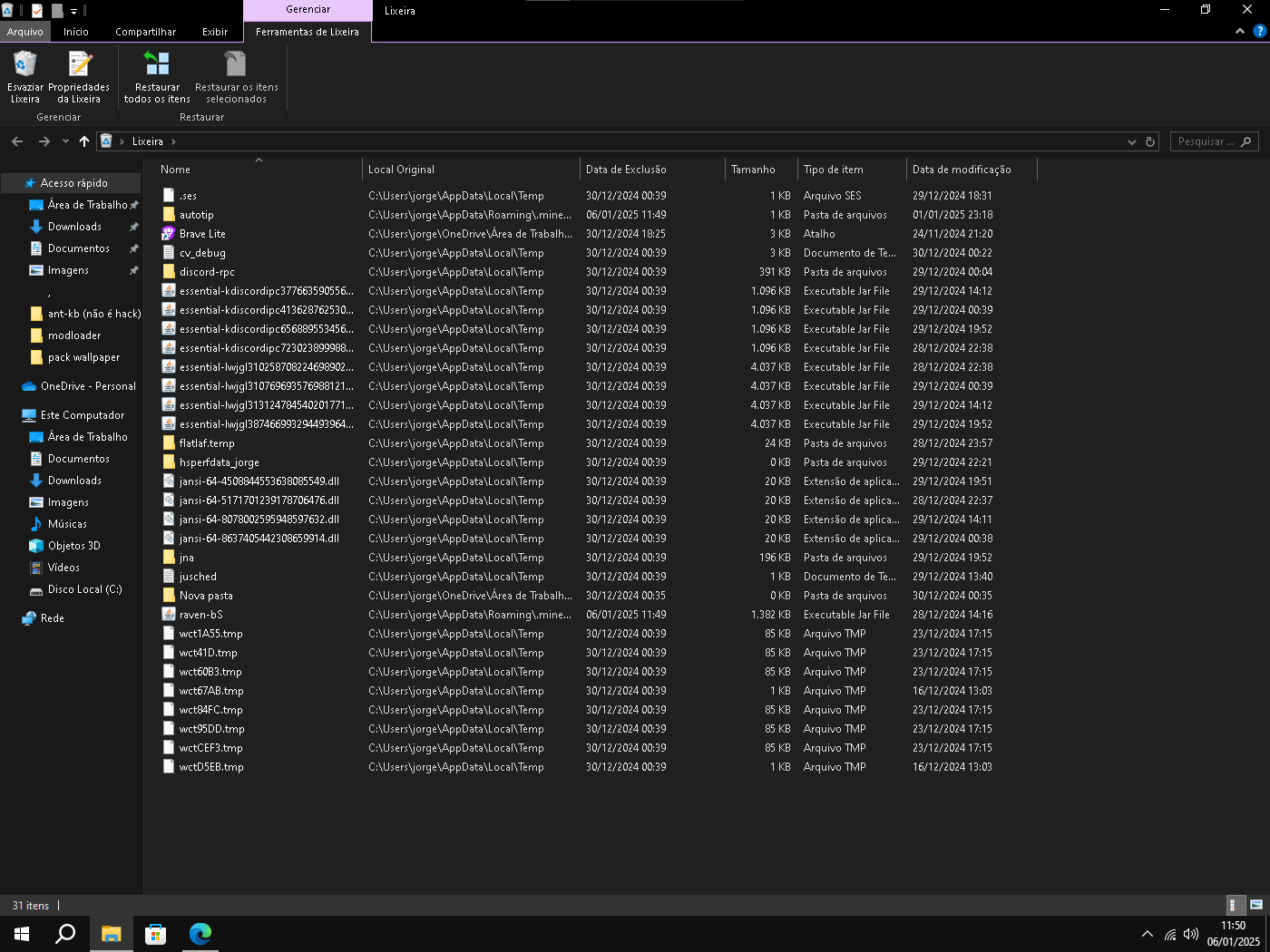Sort by Data de modificação column
The width and height of the screenshot is (1270, 952).
(971, 170)
